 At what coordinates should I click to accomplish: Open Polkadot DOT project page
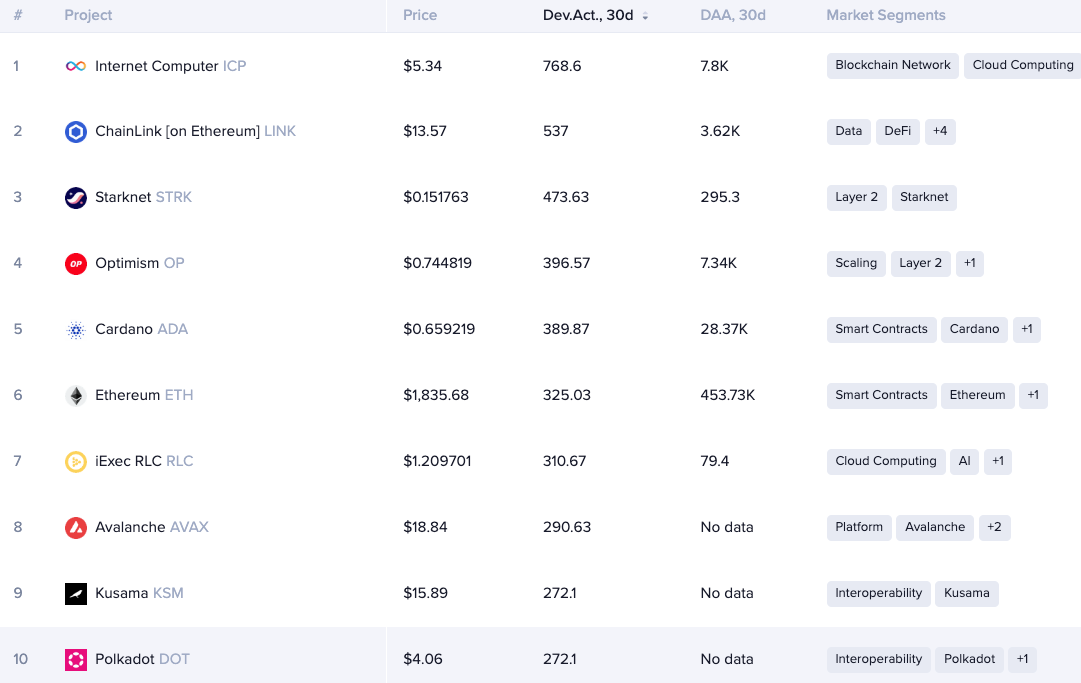tap(142, 660)
